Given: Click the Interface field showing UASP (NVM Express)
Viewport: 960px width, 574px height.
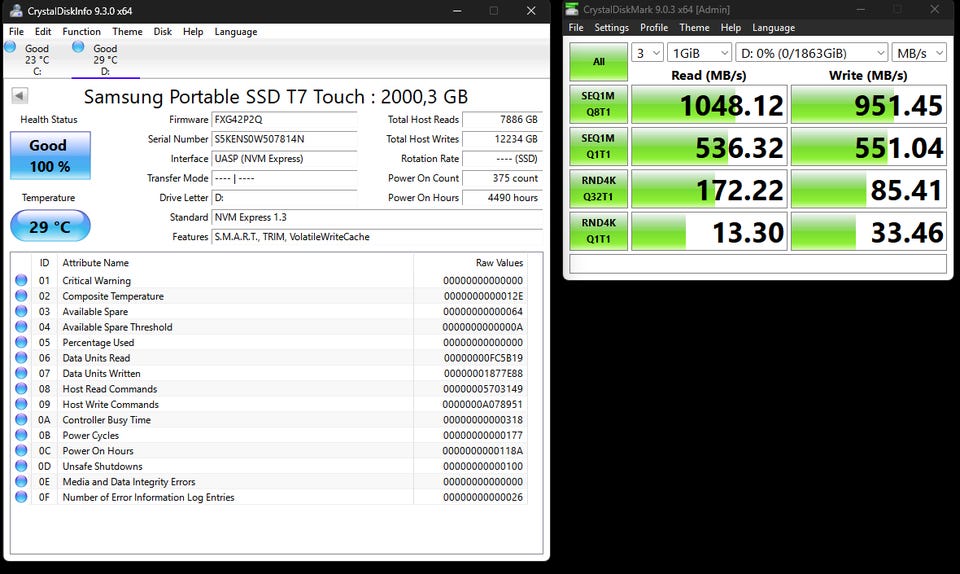Looking at the screenshot, I should tap(285, 158).
